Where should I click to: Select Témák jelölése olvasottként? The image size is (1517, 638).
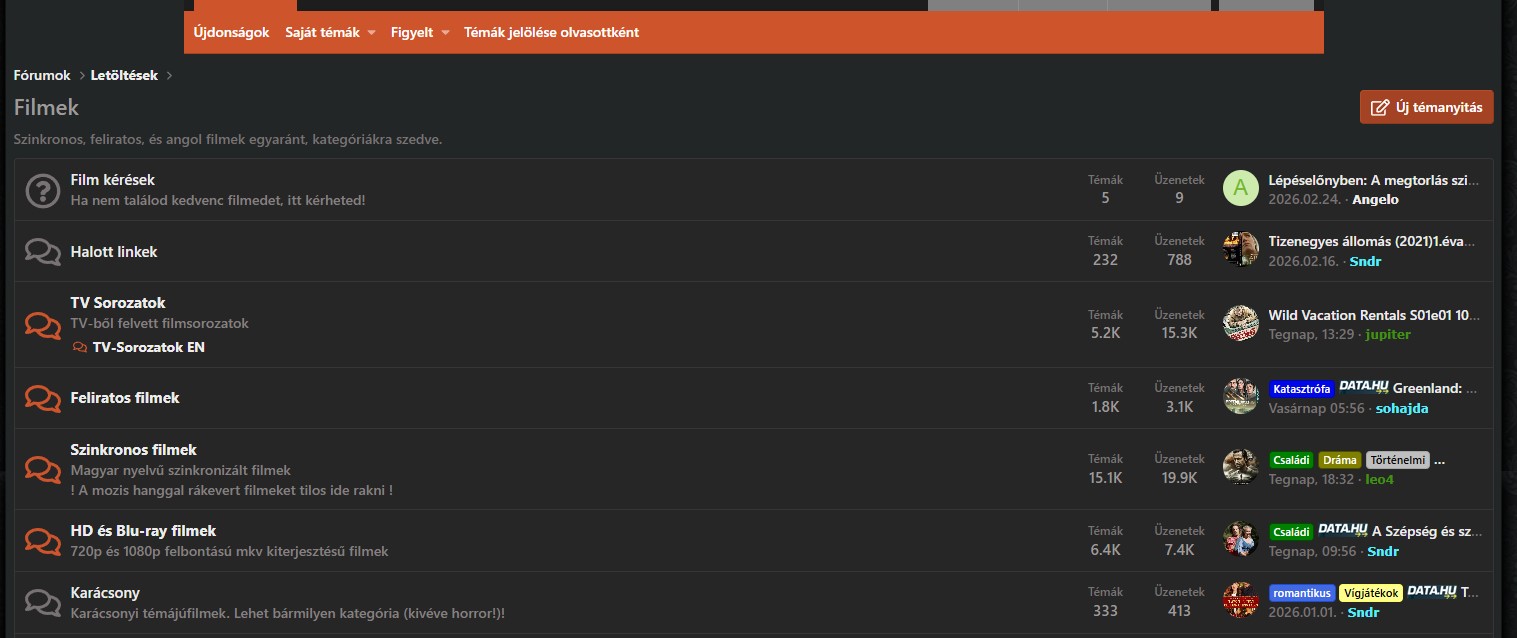tap(551, 32)
